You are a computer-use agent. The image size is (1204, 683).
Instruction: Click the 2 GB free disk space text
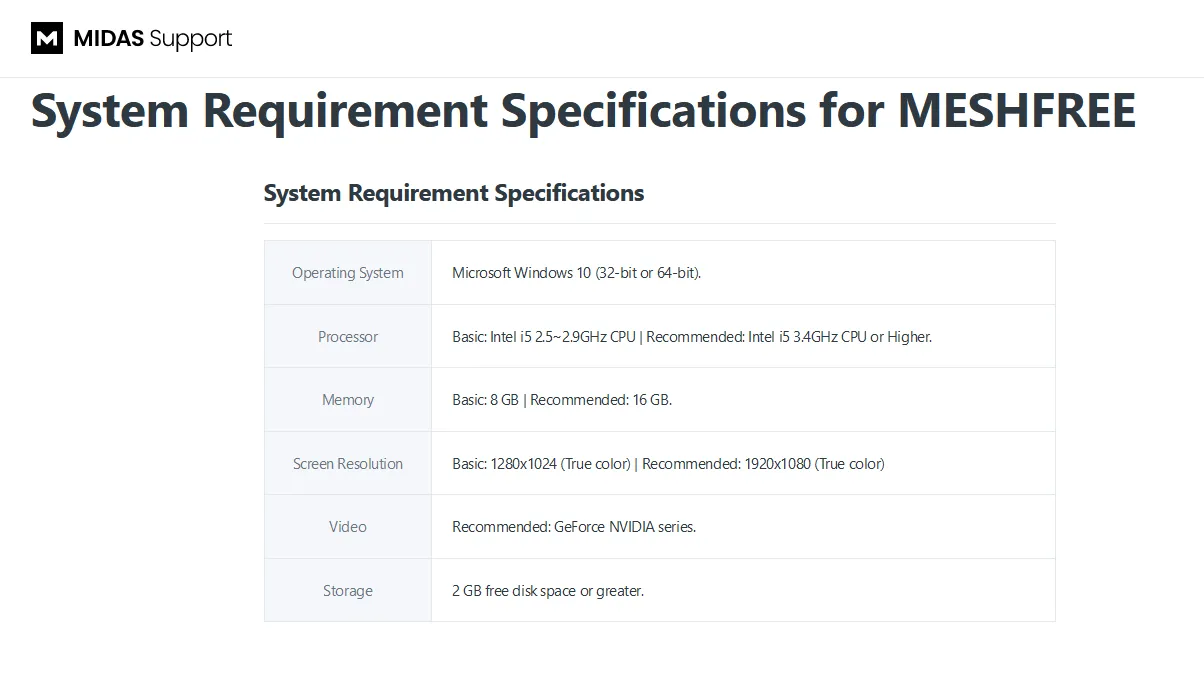[548, 591]
